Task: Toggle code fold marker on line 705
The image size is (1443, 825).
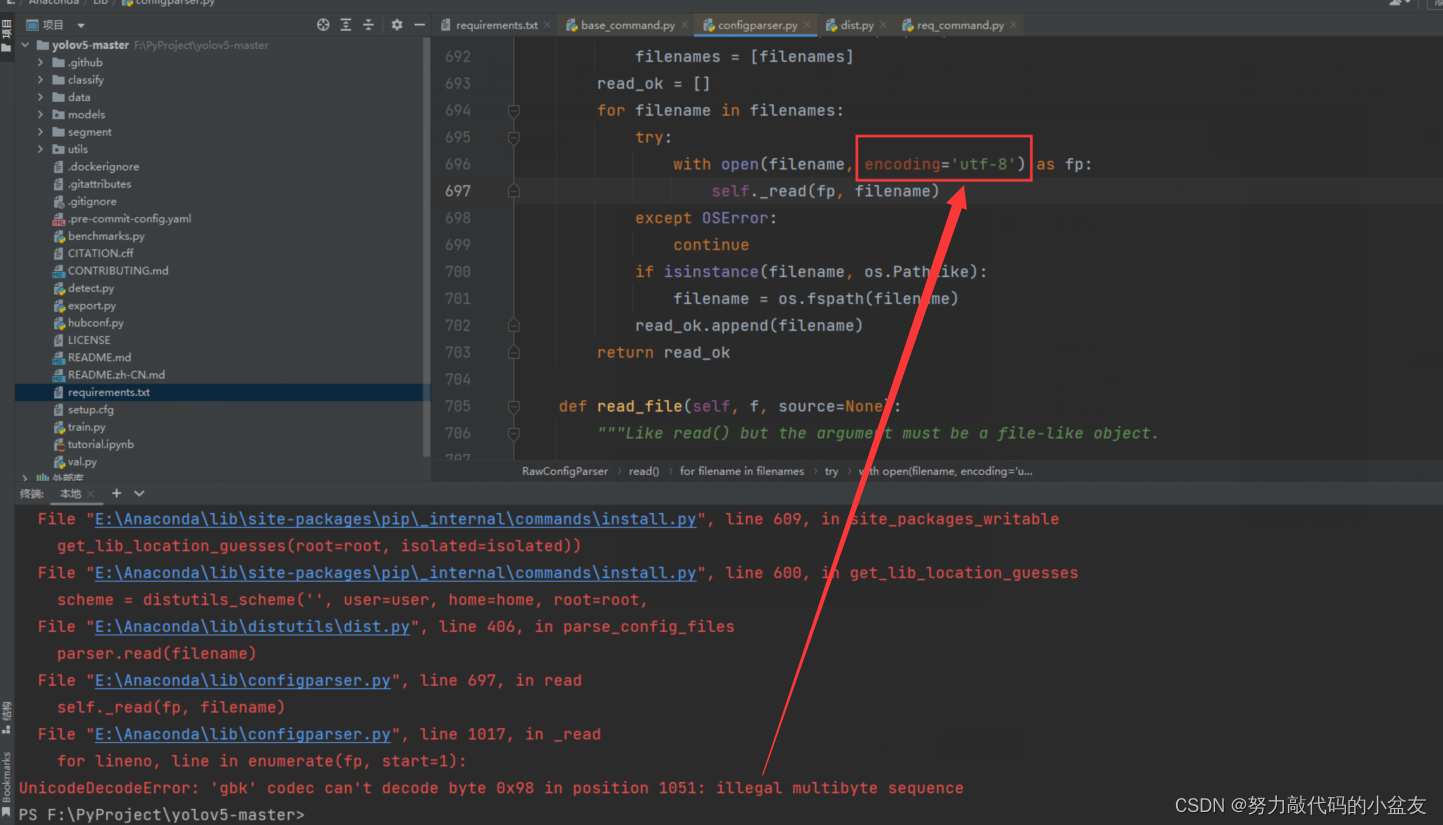Action: (514, 406)
